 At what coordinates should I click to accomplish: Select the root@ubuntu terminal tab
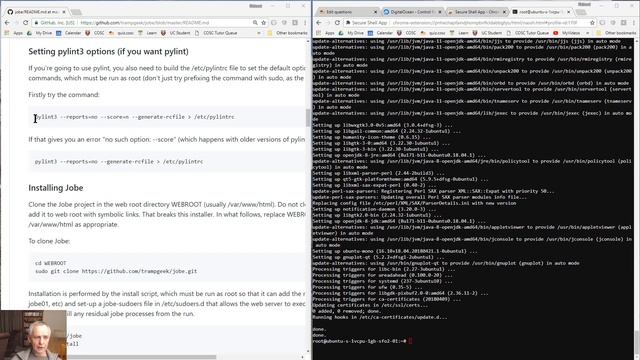tap(541, 12)
